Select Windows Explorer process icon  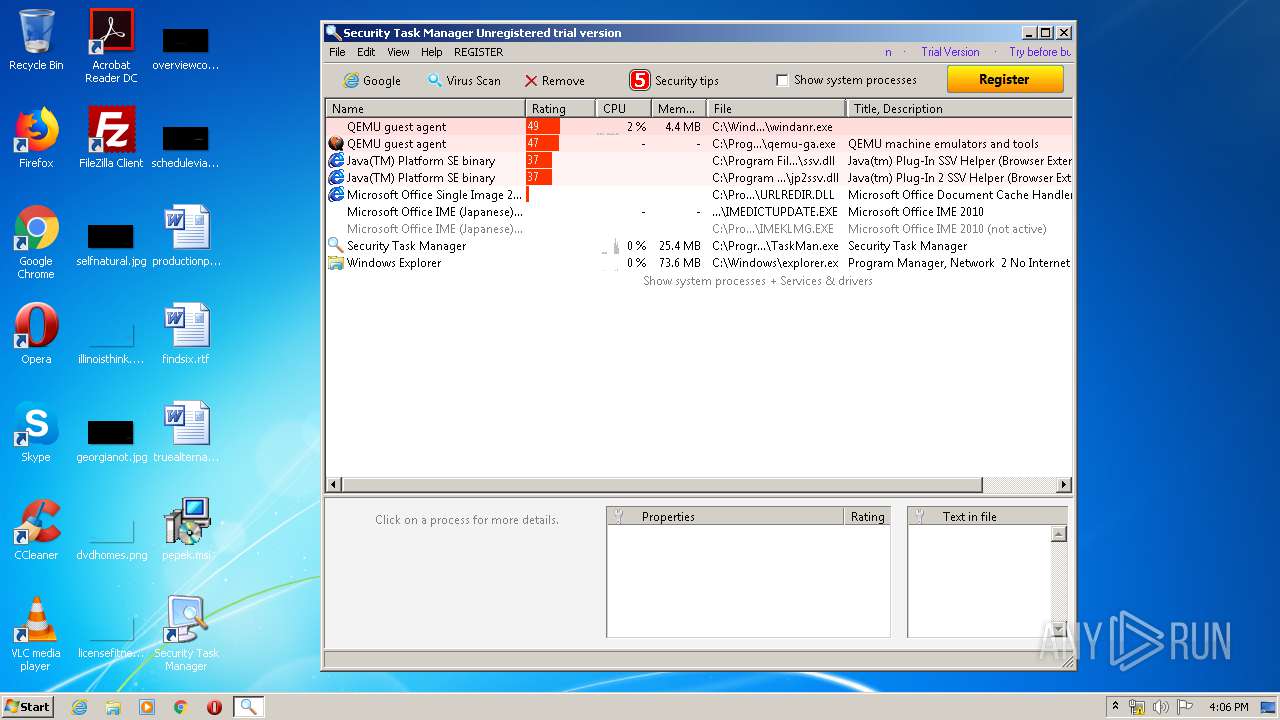(336, 263)
